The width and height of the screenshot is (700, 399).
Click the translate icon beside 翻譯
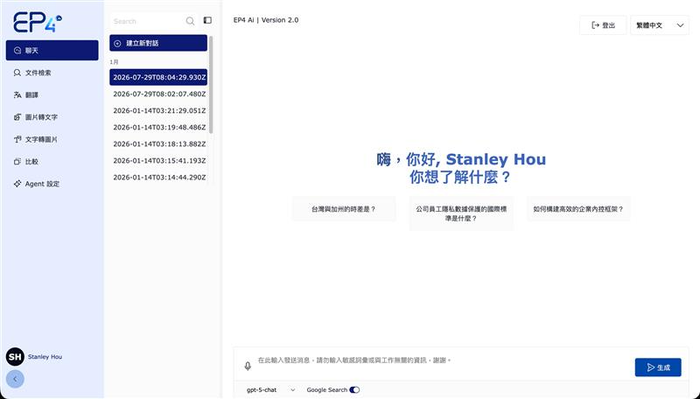(x=17, y=95)
